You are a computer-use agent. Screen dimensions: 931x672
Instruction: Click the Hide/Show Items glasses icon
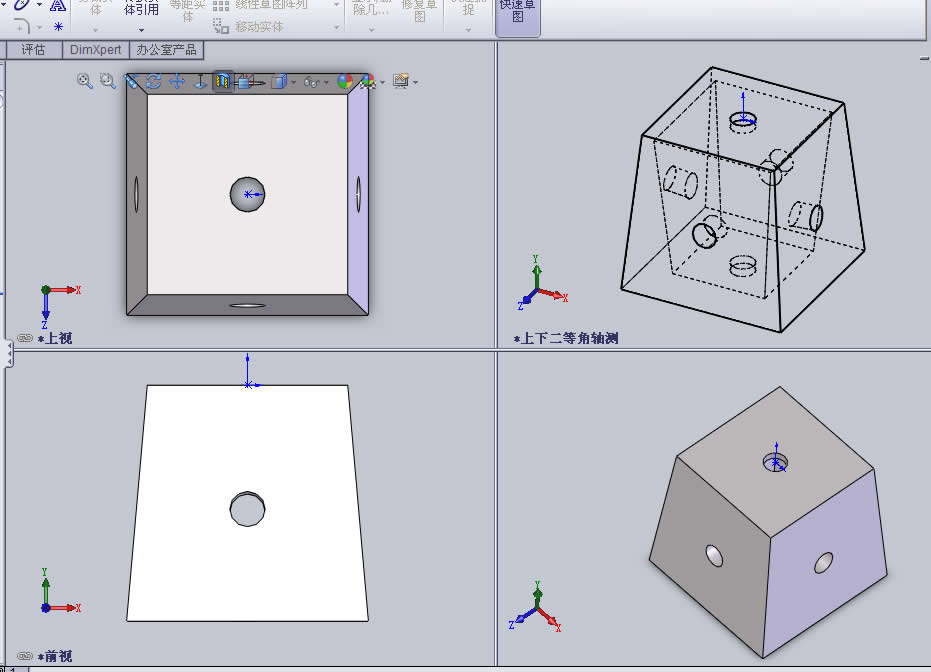312,82
